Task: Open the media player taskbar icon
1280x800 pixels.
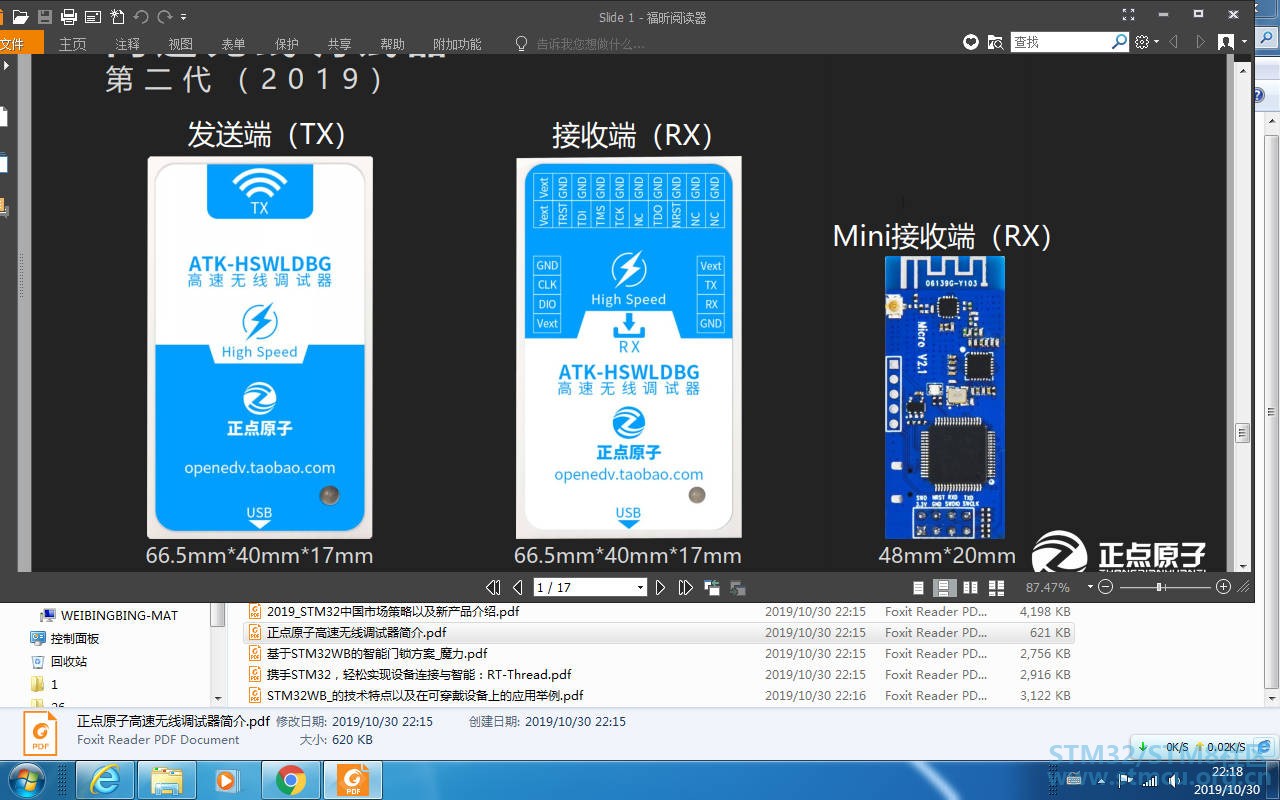Action: 228,780
